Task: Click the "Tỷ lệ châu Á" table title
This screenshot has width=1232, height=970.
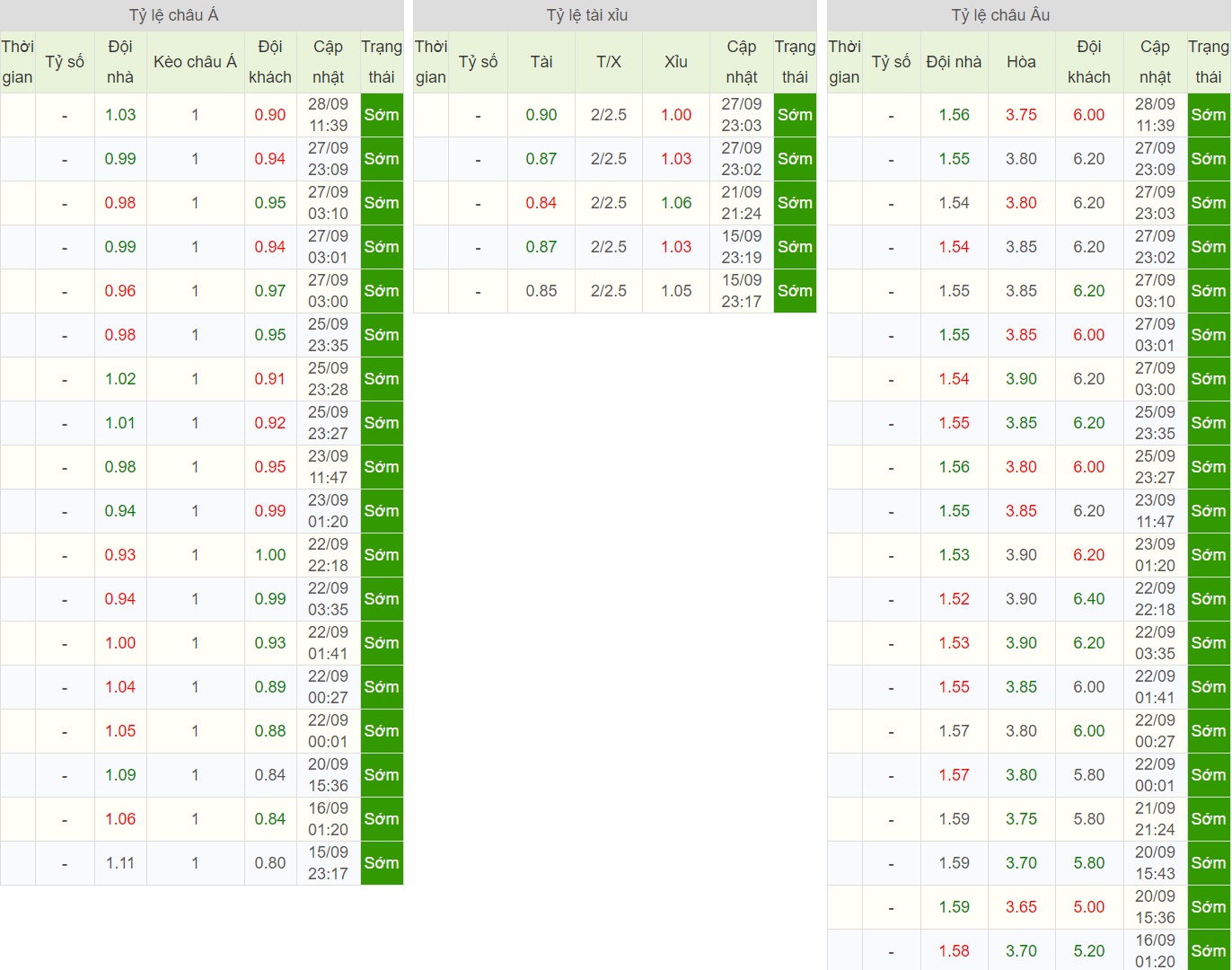Action: pyautogui.click(x=174, y=15)
